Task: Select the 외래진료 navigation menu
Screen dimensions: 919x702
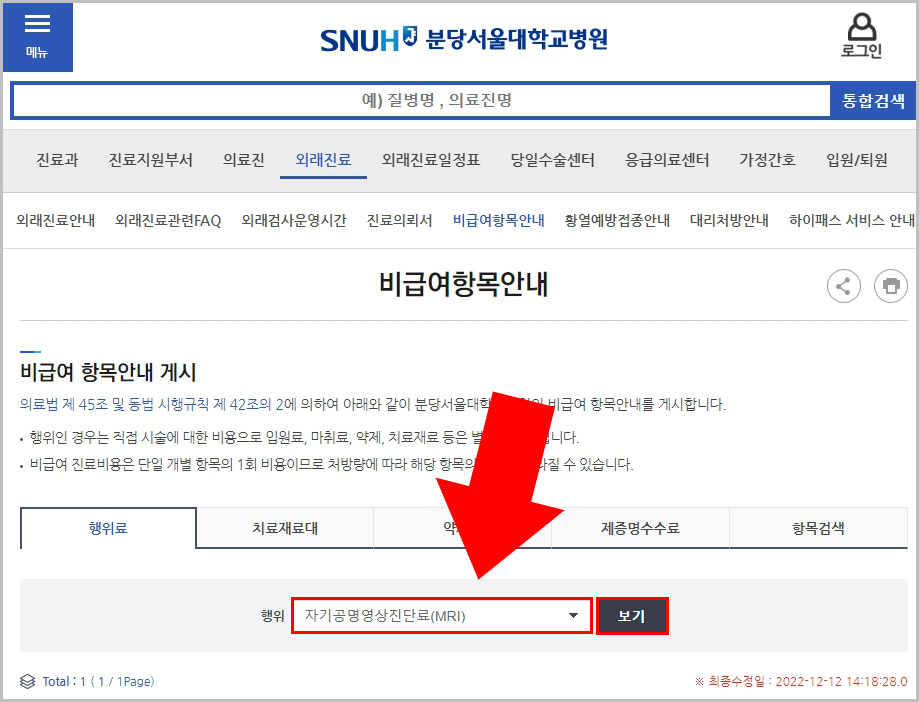Action: (322, 157)
